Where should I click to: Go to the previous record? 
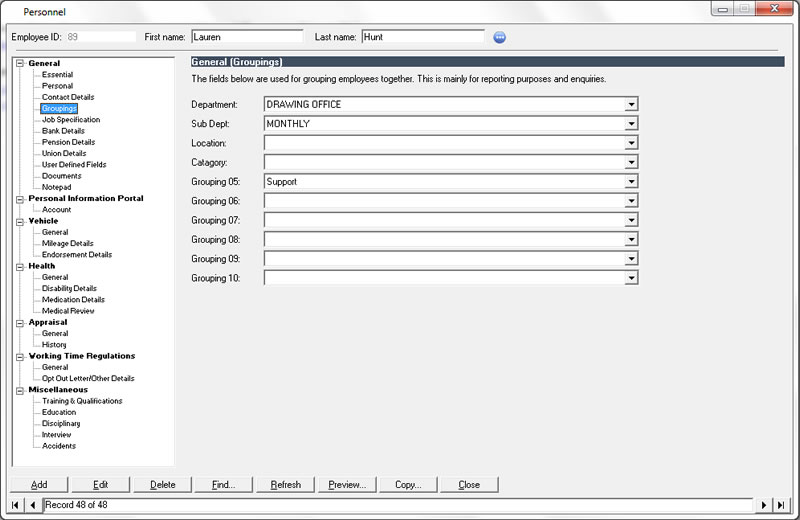click(x=33, y=505)
